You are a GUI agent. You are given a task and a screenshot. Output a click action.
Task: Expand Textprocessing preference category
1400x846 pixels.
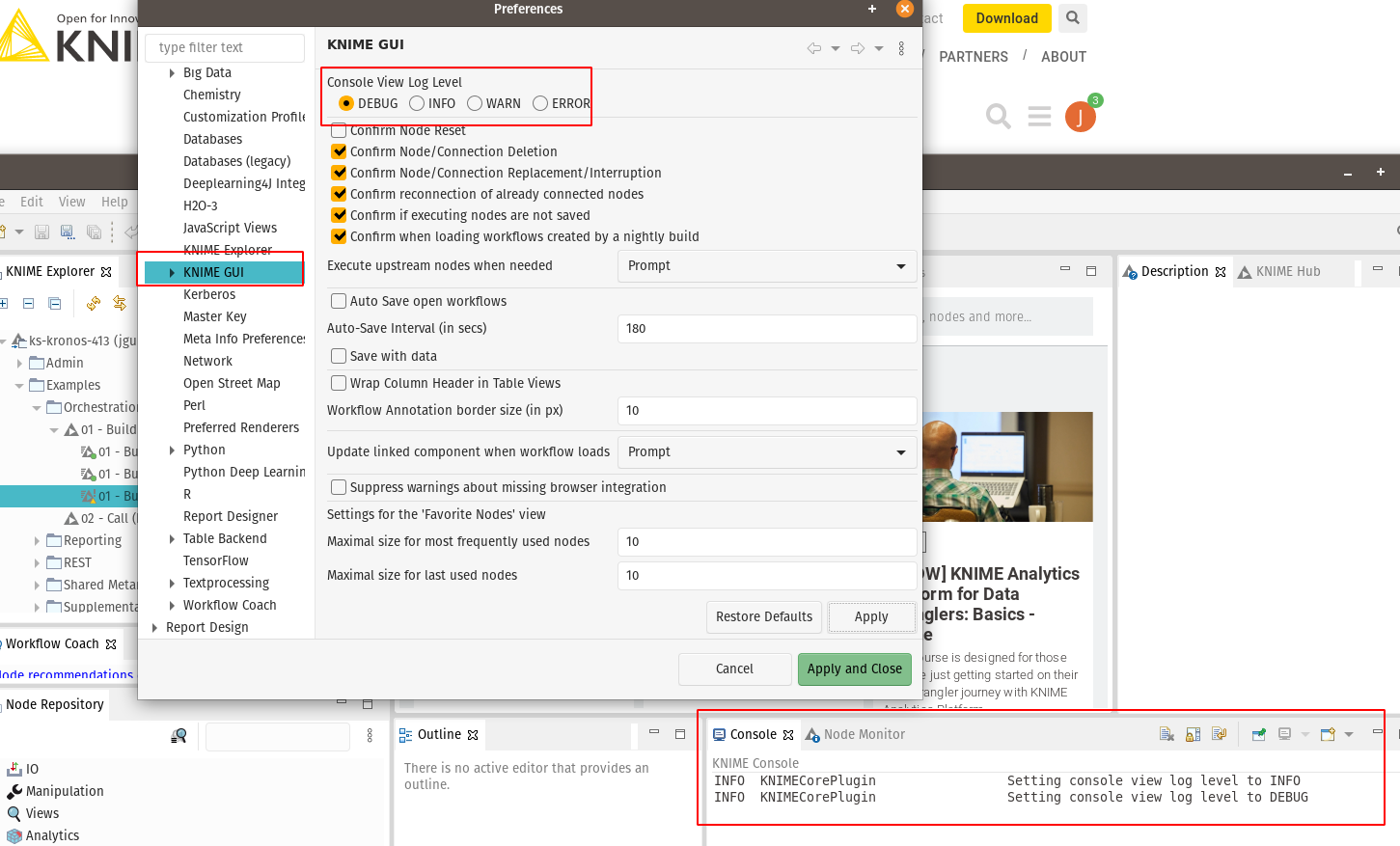172,583
